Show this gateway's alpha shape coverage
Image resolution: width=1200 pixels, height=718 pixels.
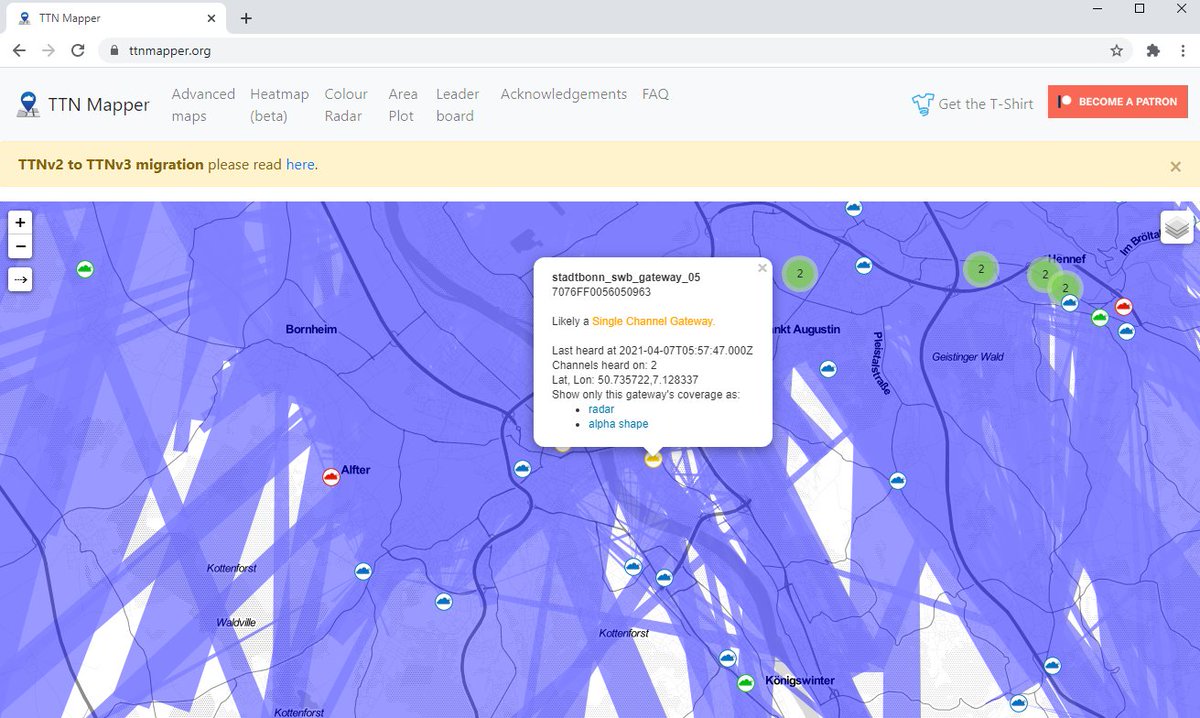(618, 424)
